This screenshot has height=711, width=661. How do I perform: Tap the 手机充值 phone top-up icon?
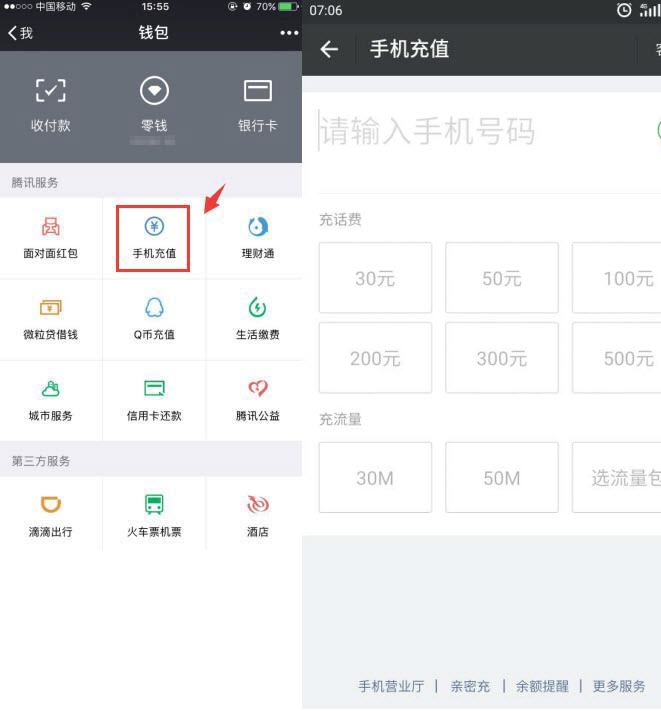pyautogui.click(x=154, y=227)
